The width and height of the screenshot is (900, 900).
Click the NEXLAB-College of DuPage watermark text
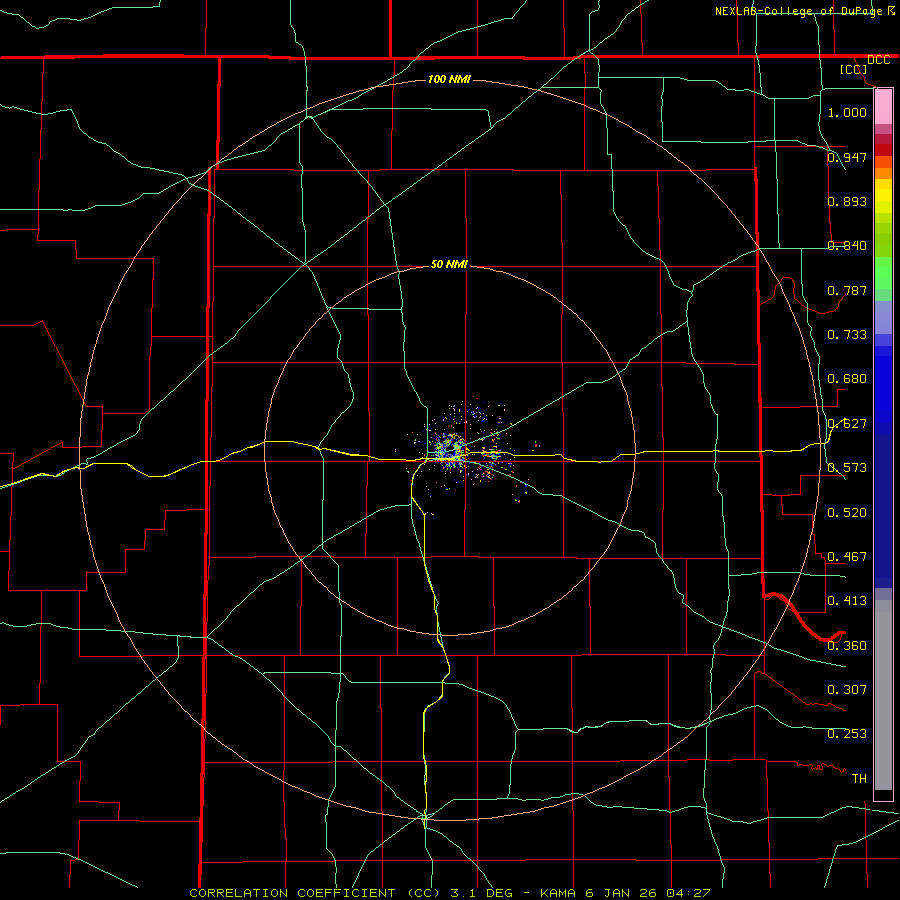(x=805, y=11)
